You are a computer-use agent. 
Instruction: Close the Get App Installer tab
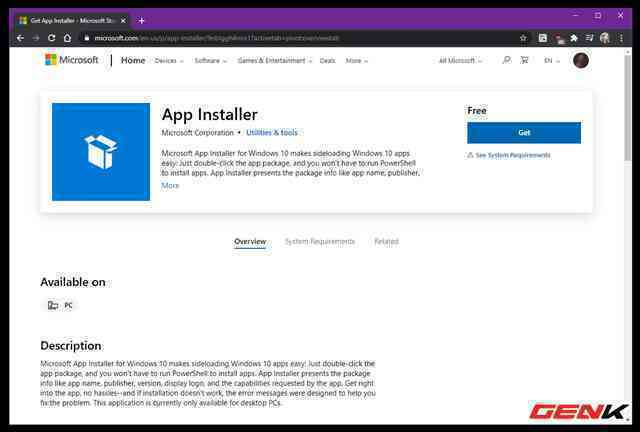[123, 20]
